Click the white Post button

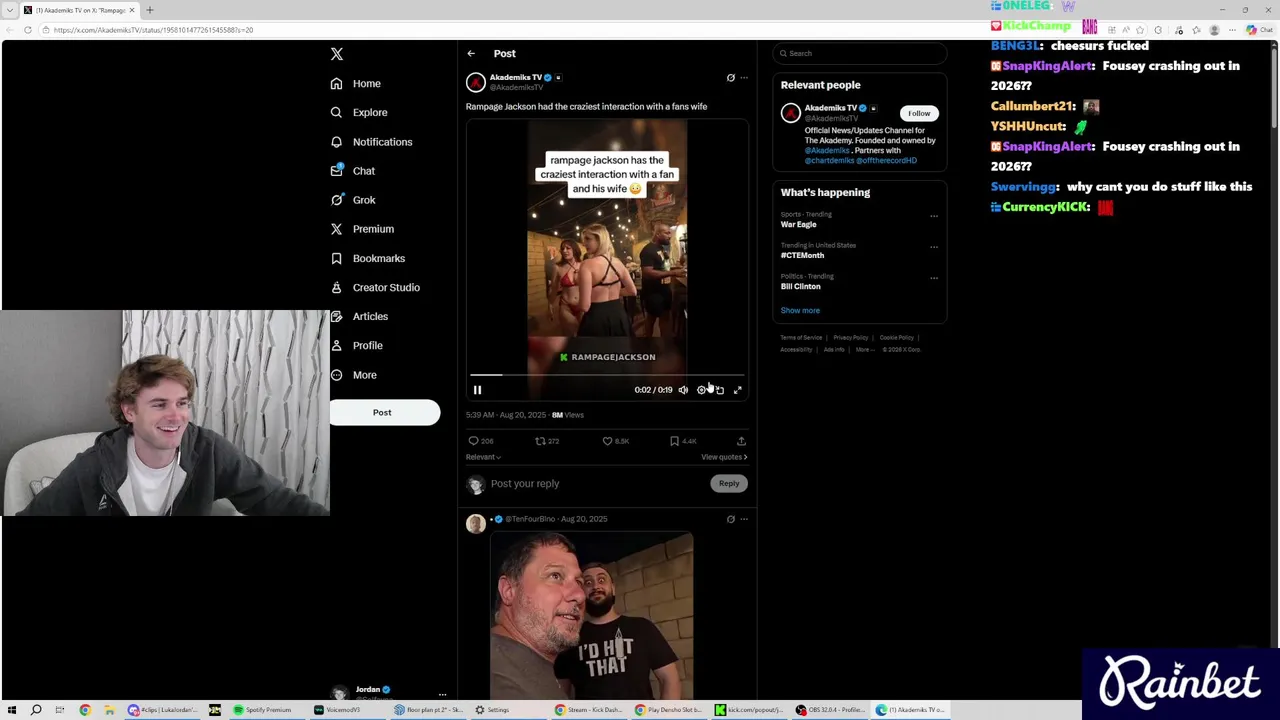pos(384,412)
